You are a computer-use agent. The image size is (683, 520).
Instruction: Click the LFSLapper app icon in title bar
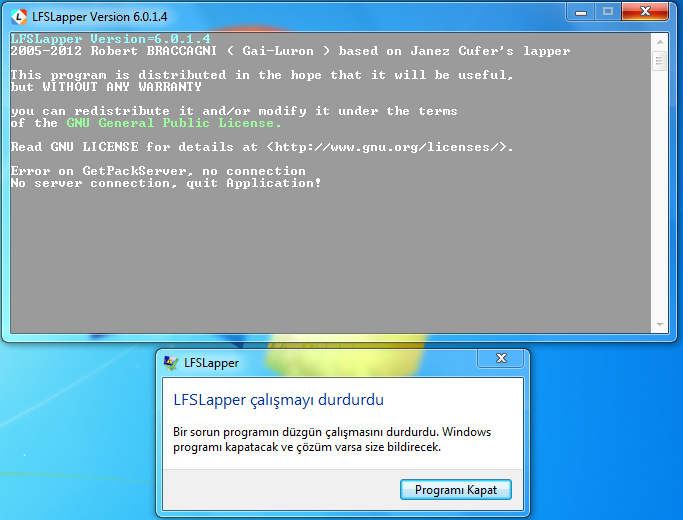point(19,17)
